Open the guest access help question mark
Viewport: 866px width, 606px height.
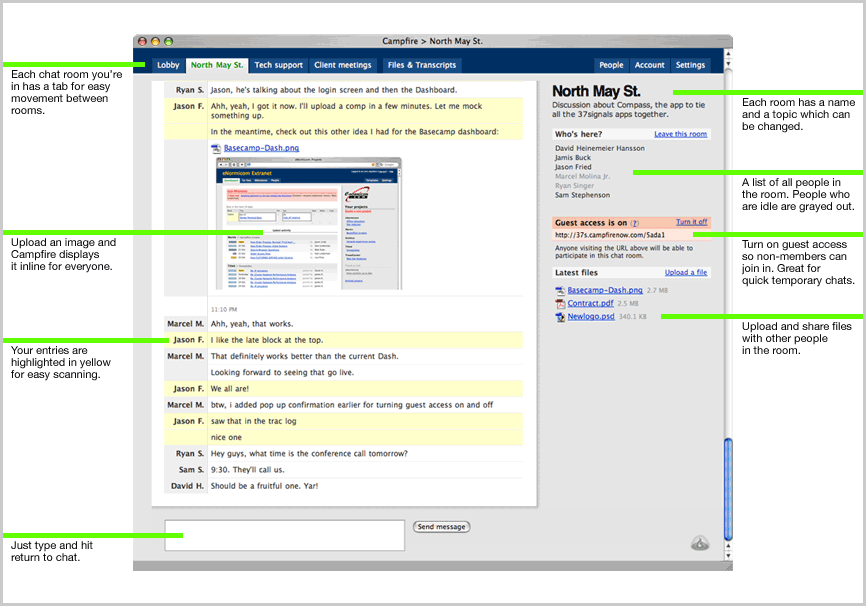coord(635,223)
